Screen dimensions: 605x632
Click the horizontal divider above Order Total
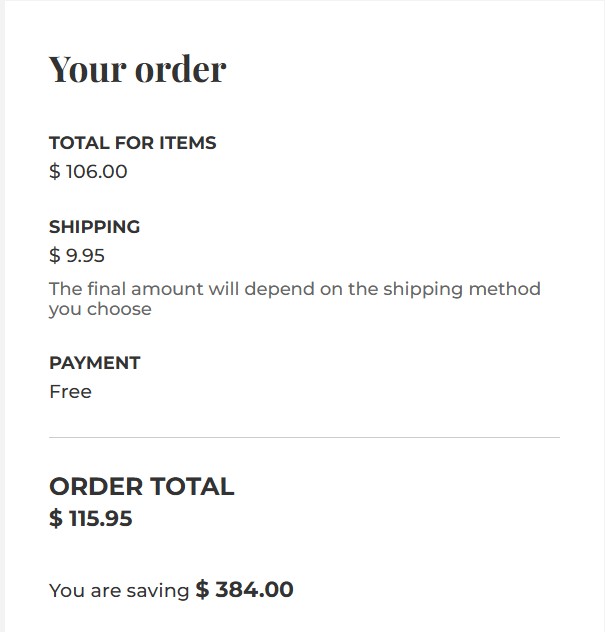[304, 437]
